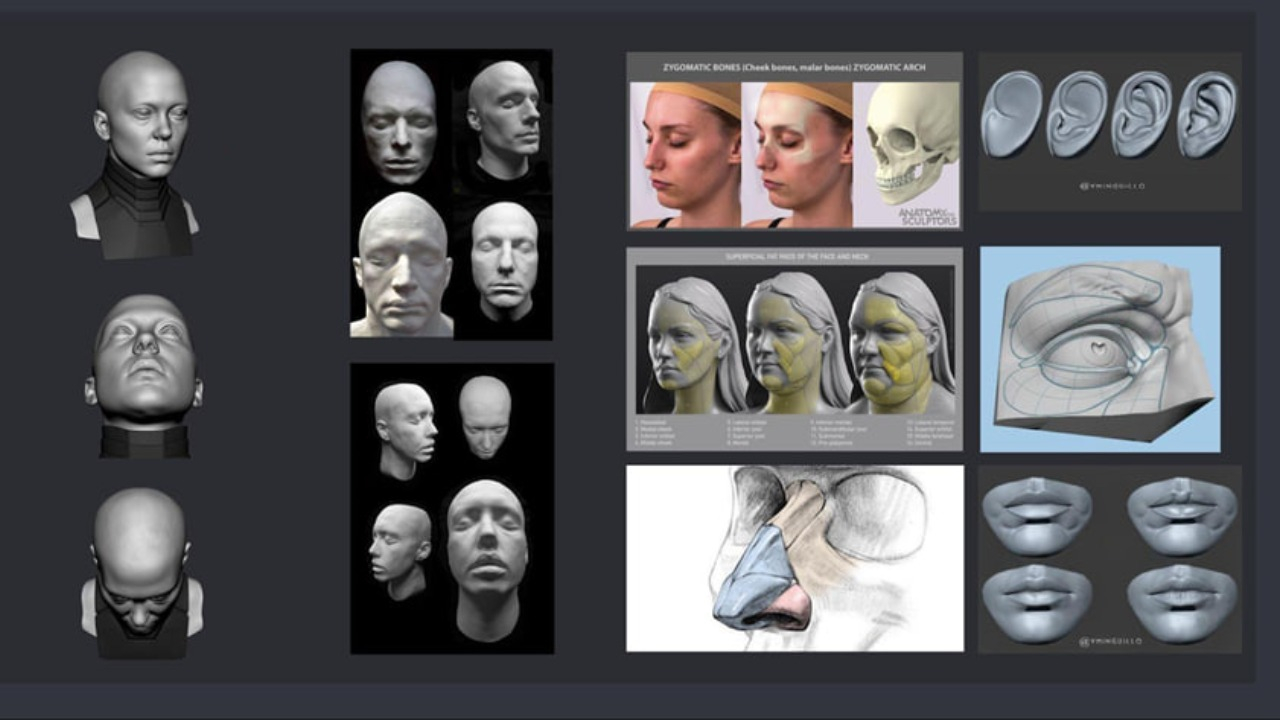The height and width of the screenshot is (720, 1280).
Task: Select the first blocked-out ear sculpt
Action: 1010,114
